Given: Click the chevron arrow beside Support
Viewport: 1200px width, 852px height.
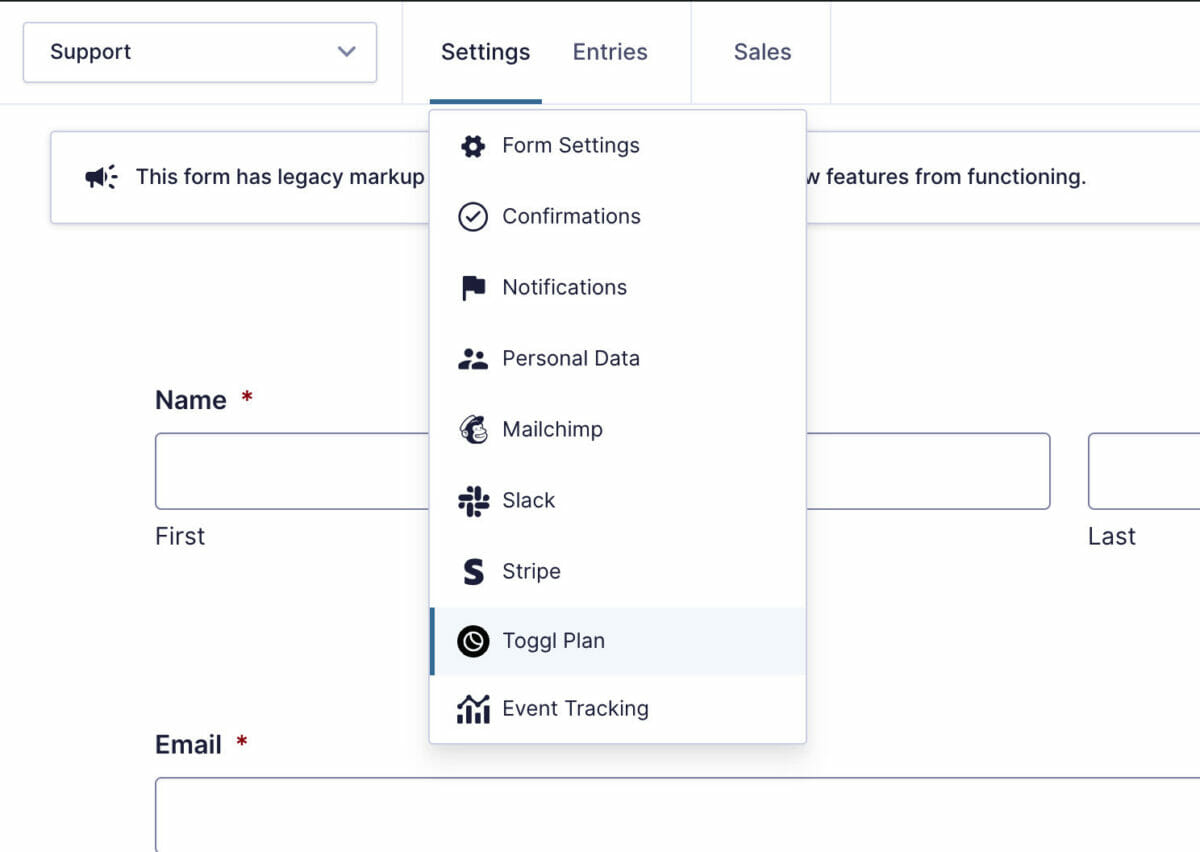Looking at the screenshot, I should (347, 52).
